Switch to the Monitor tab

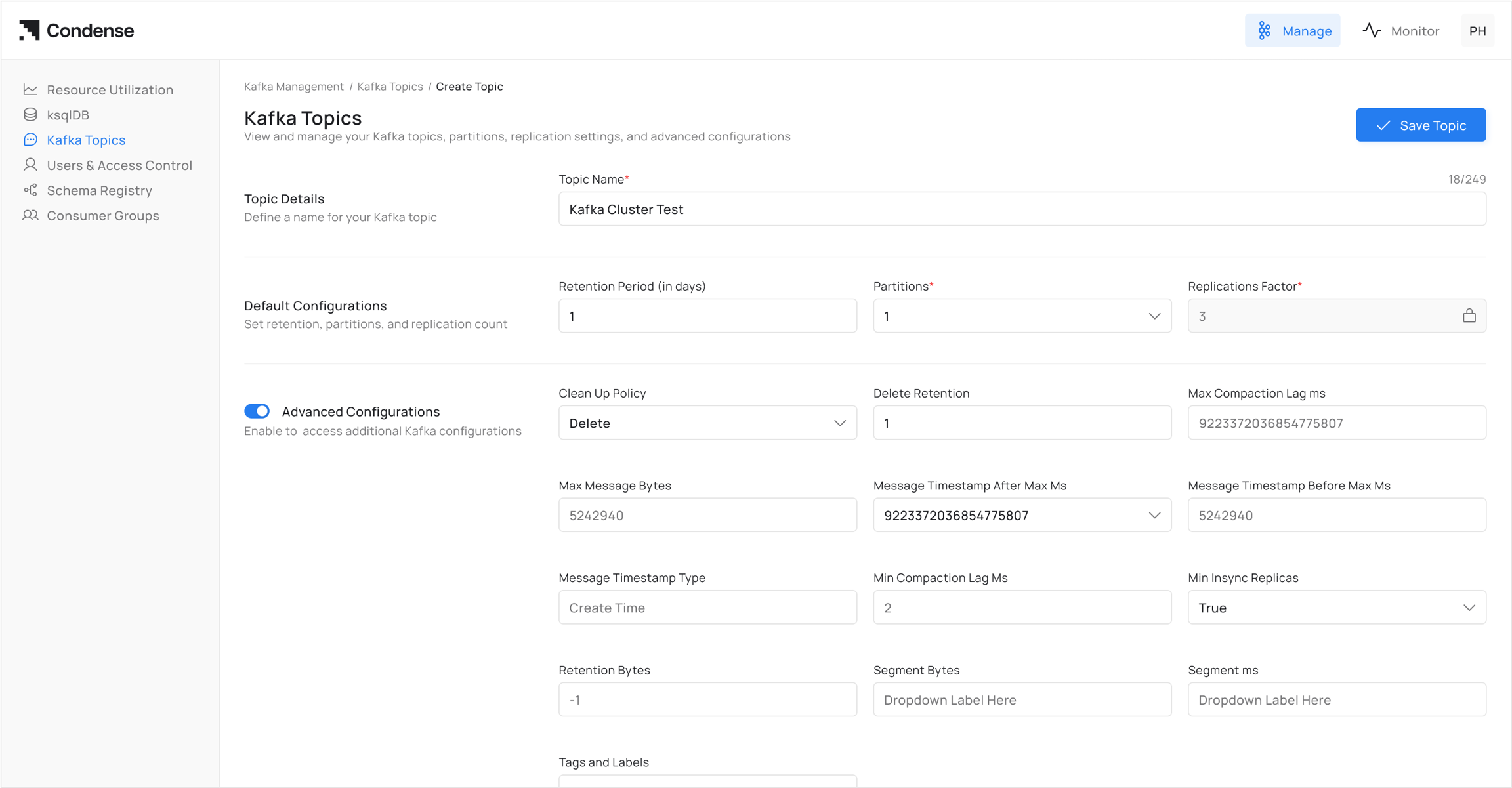[x=1401, y=31]
